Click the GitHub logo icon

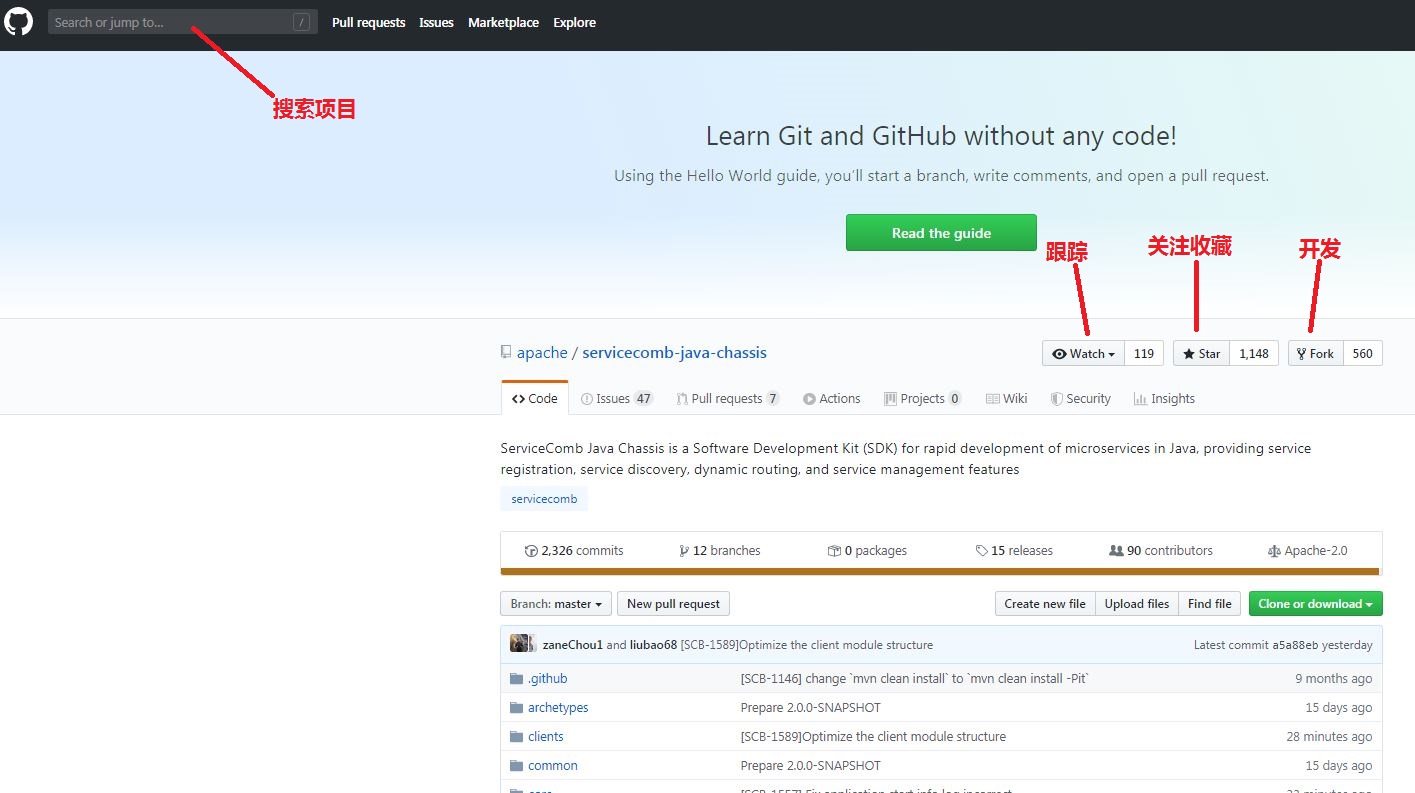tap(19, 21)
